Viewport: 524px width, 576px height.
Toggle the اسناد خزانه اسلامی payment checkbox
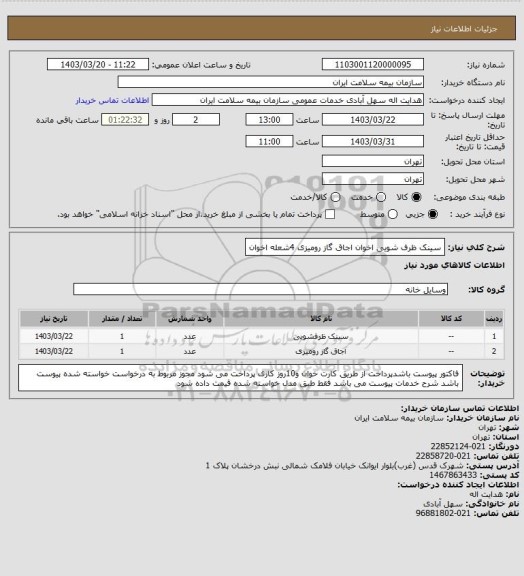[x=330, y=214]
